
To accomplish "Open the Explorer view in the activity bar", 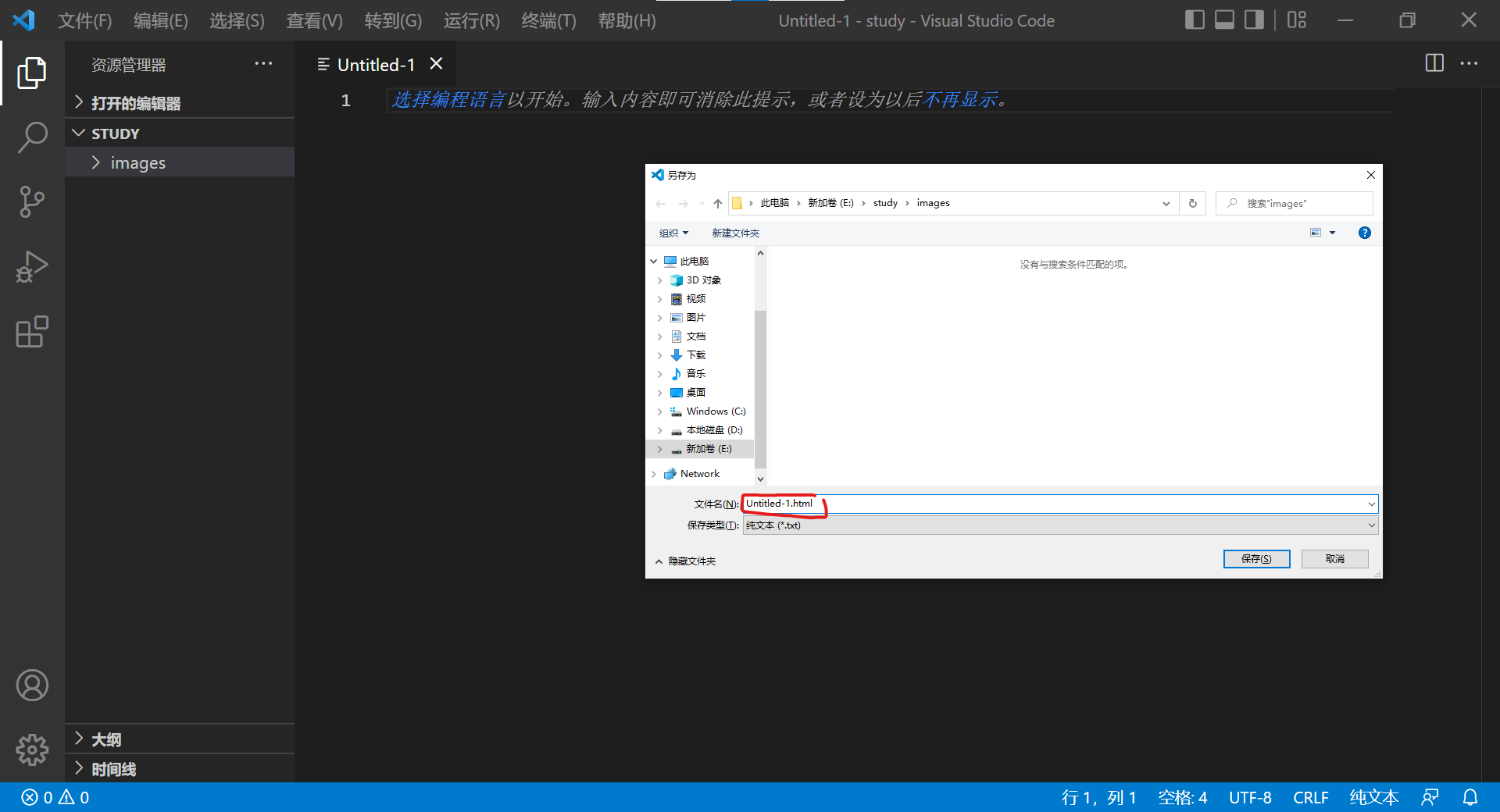I will pyautogui.click(x=31, y=73).
